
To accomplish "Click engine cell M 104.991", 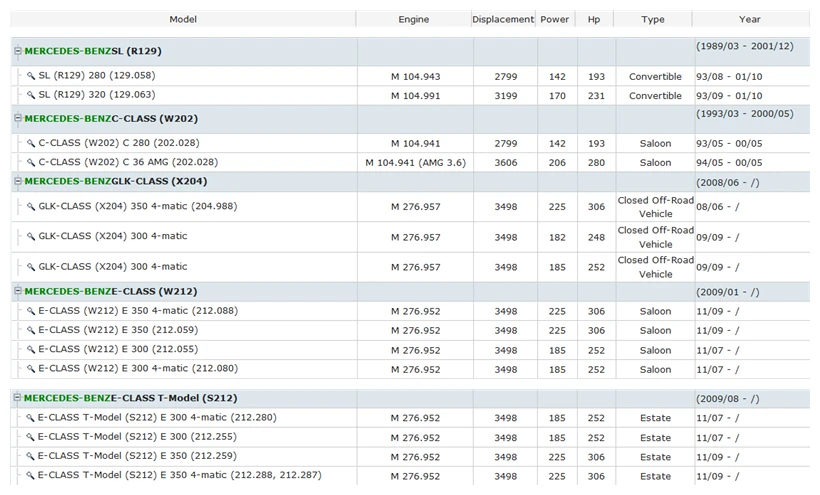I will (416, 96).
